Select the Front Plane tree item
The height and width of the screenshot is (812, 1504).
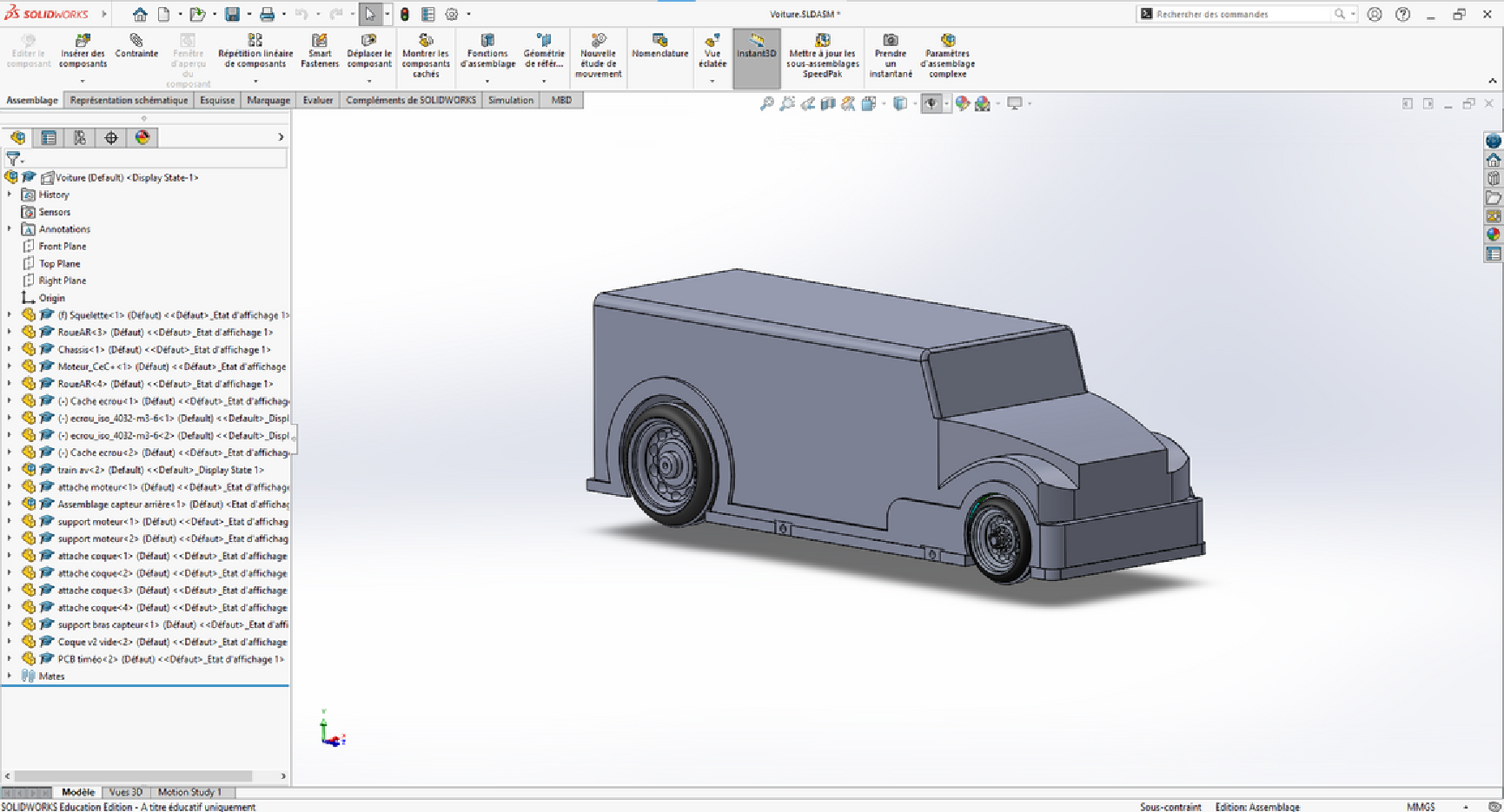[62, 247]
